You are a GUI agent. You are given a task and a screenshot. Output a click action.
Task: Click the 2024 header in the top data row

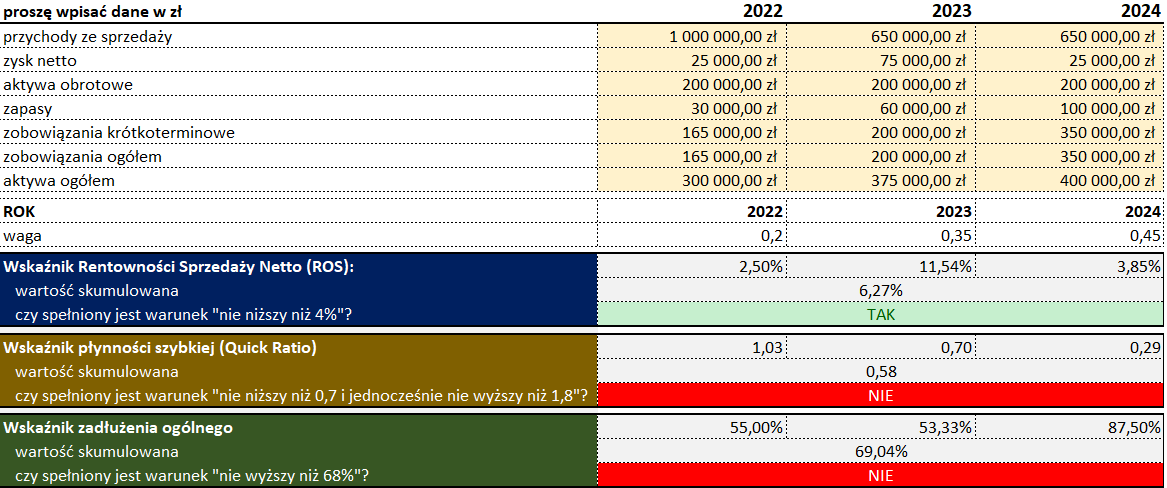coord(1142,11)
